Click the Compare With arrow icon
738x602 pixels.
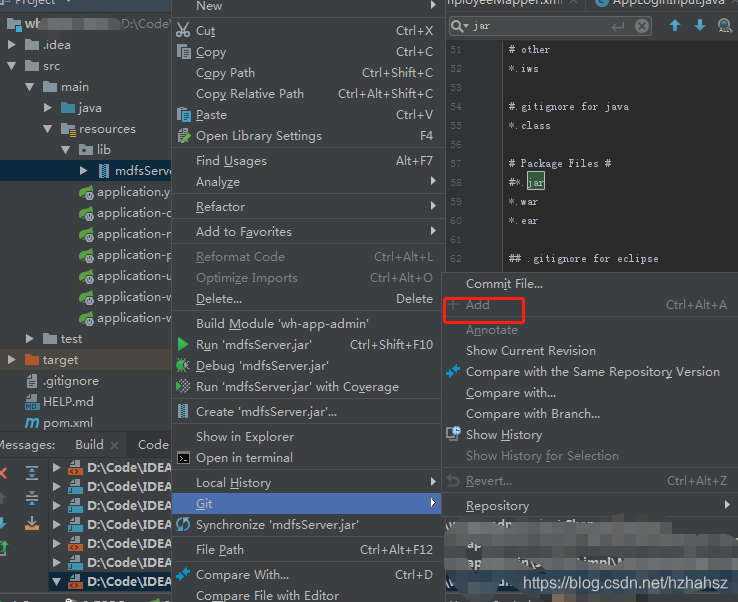pos(183,574)
